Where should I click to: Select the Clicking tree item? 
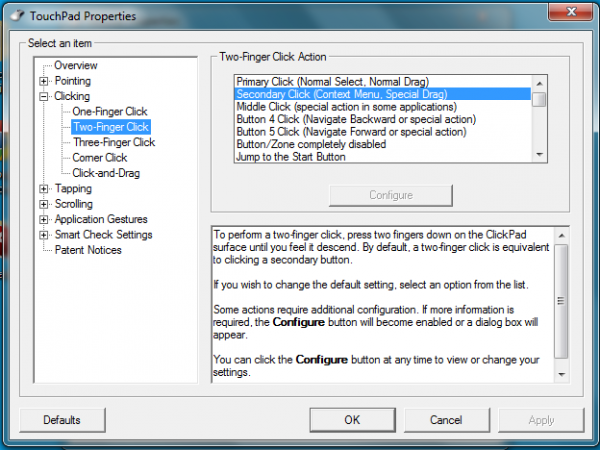(x=72, y=96)
